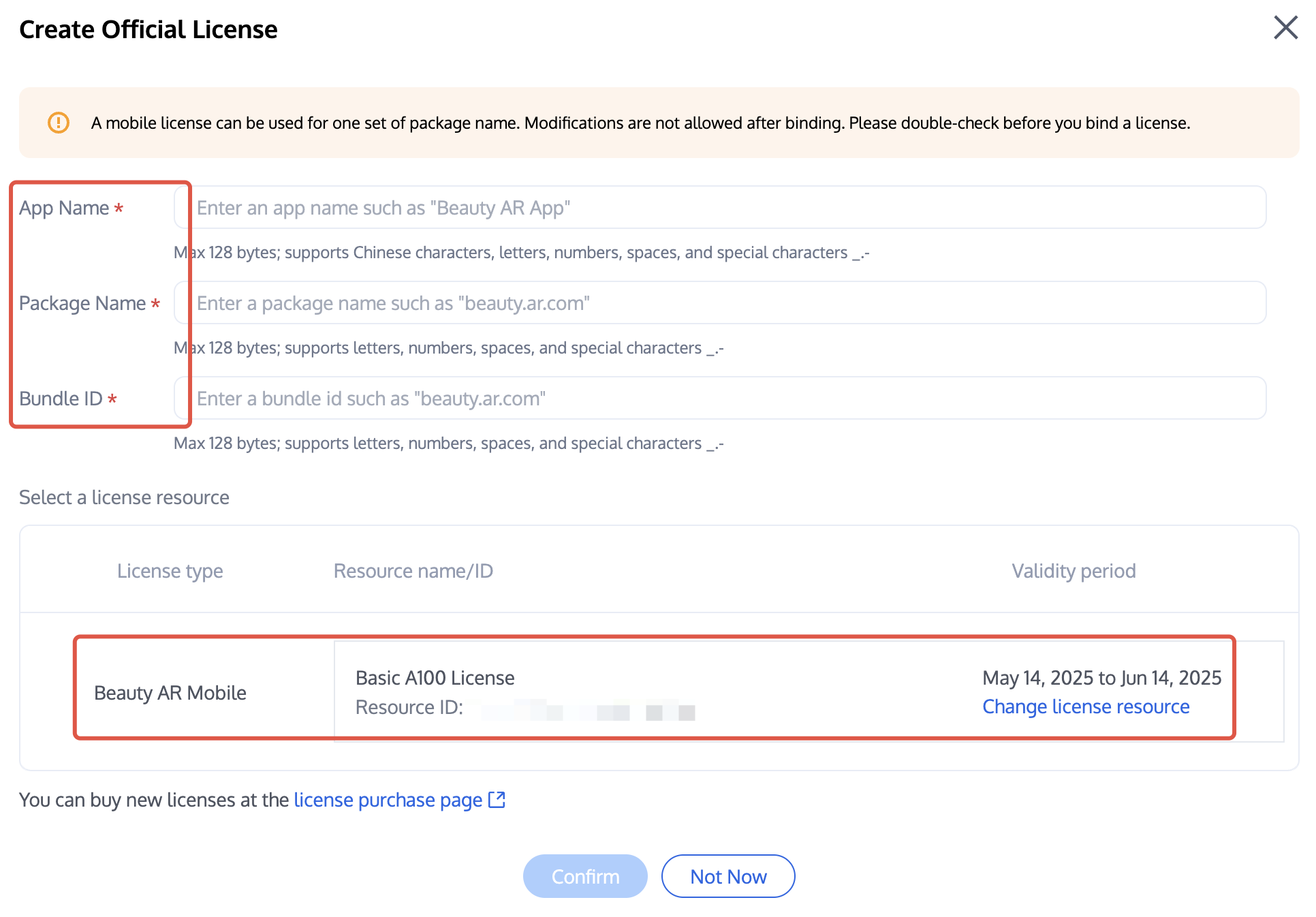Focus the App Name input field

coord(720,208)
